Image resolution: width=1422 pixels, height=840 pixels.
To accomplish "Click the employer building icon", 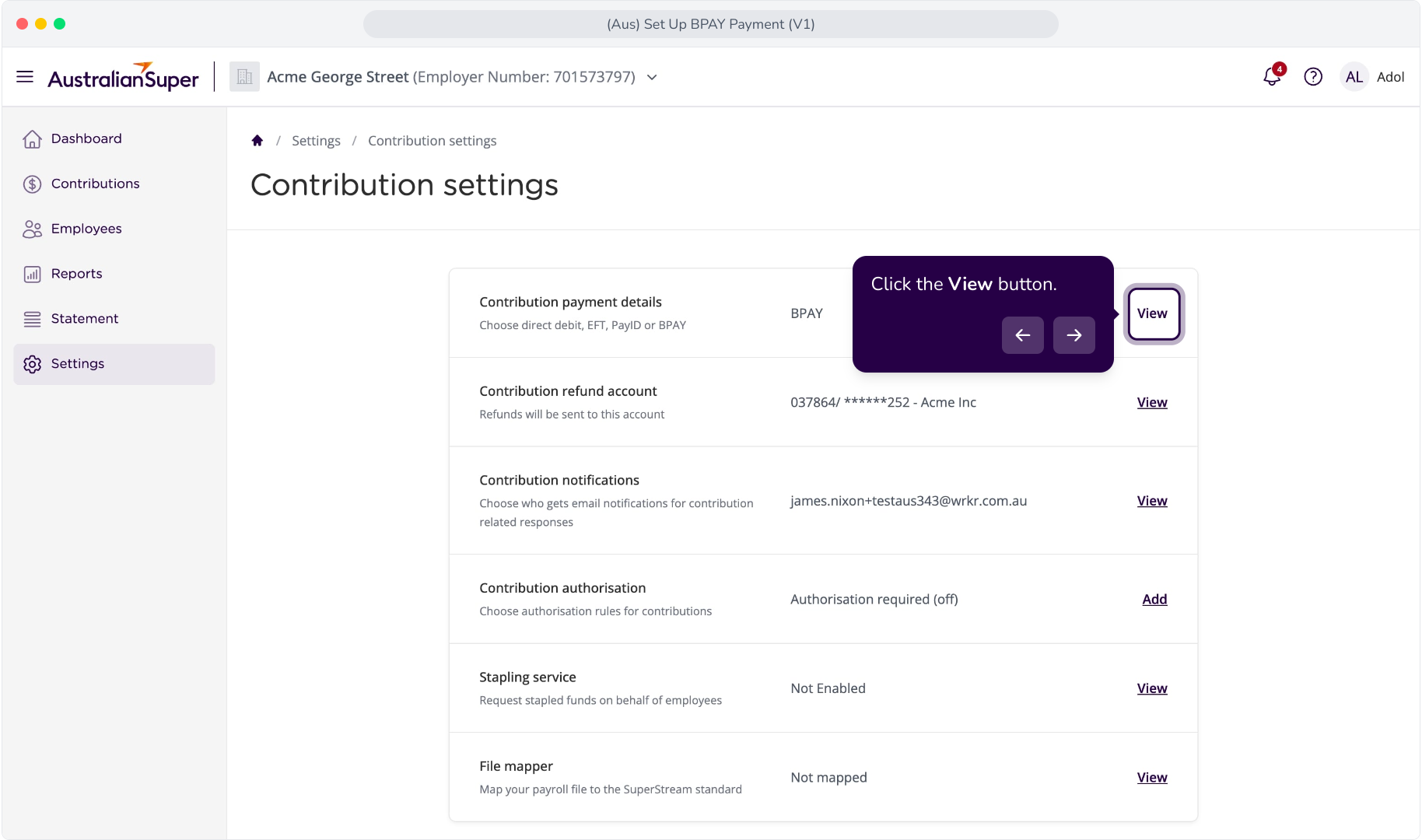I will 244,76.
